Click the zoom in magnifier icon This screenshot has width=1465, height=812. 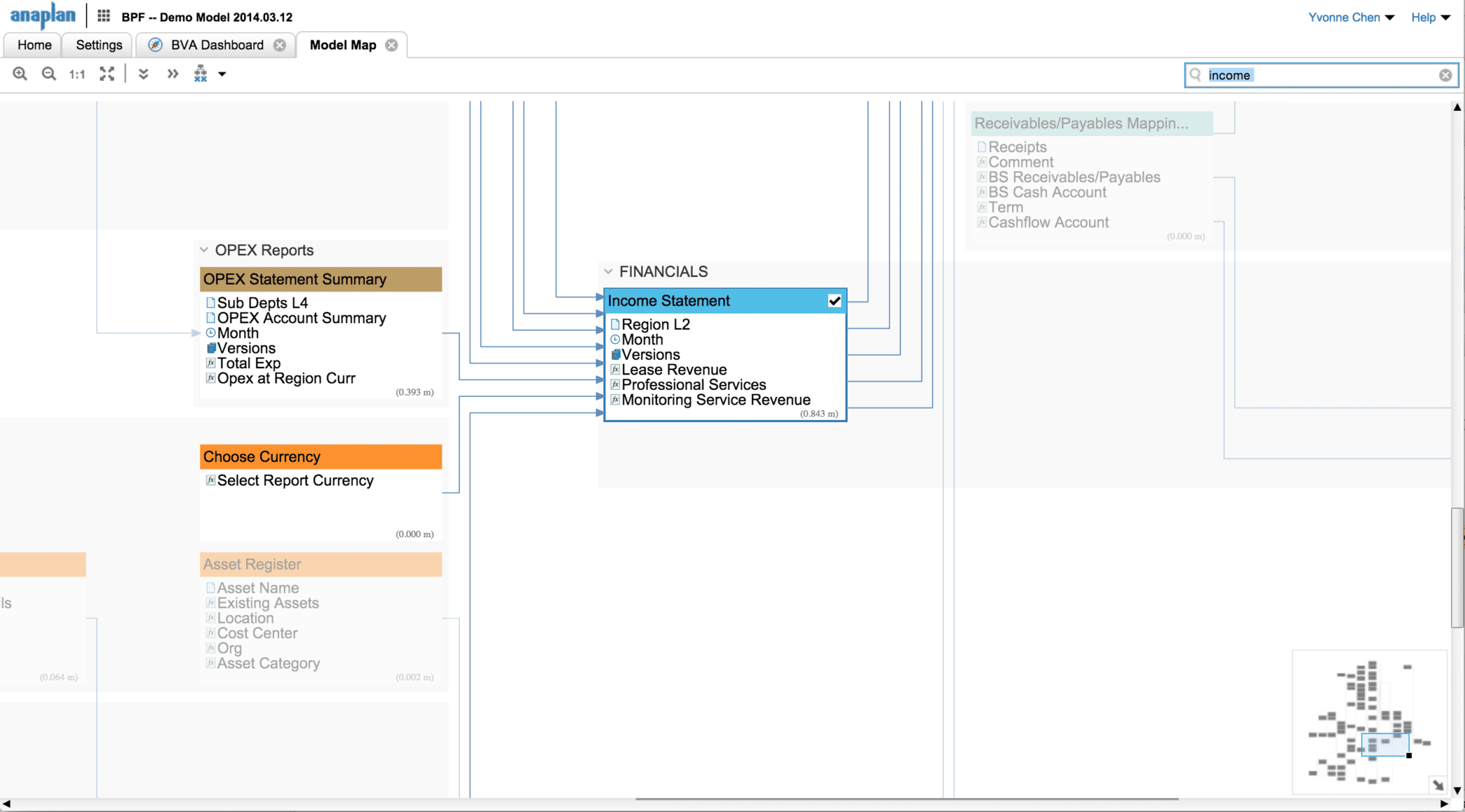click(x=20, y=74)
